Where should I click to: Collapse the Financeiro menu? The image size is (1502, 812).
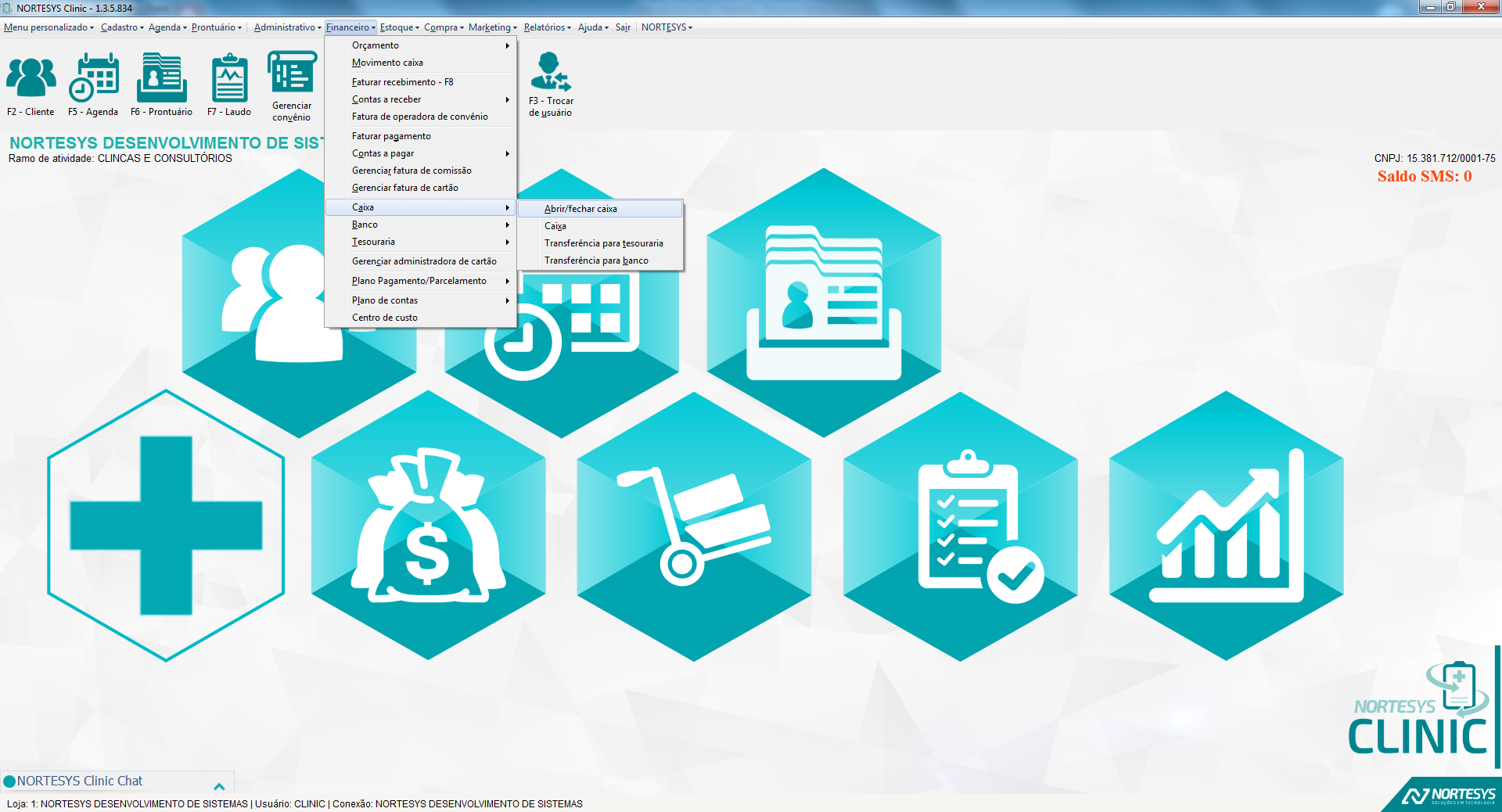(350, 27)
